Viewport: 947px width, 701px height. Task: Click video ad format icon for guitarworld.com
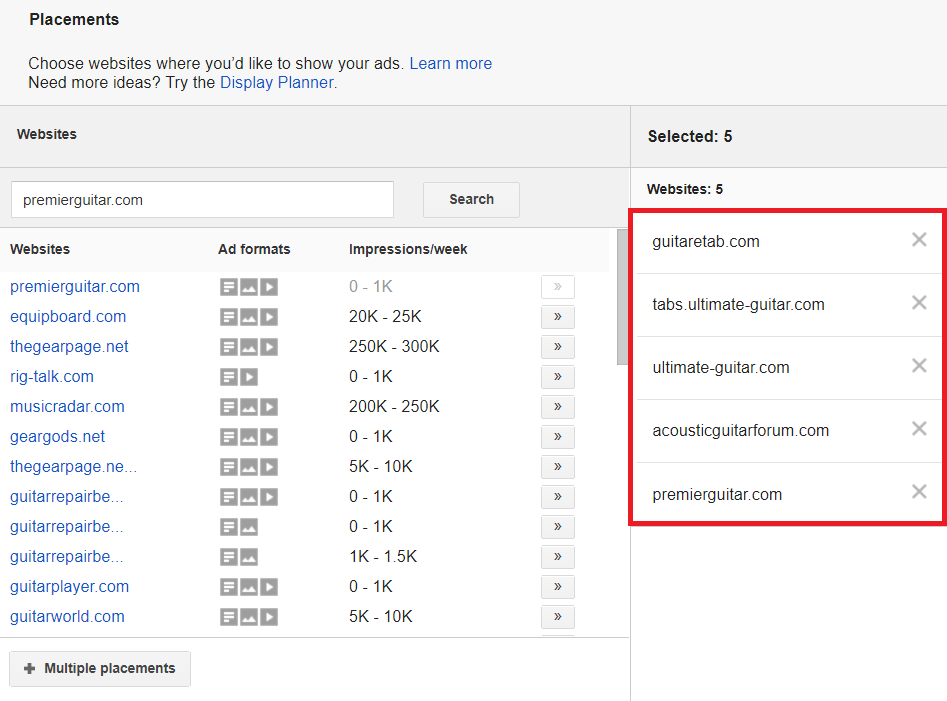click(269, 617)
